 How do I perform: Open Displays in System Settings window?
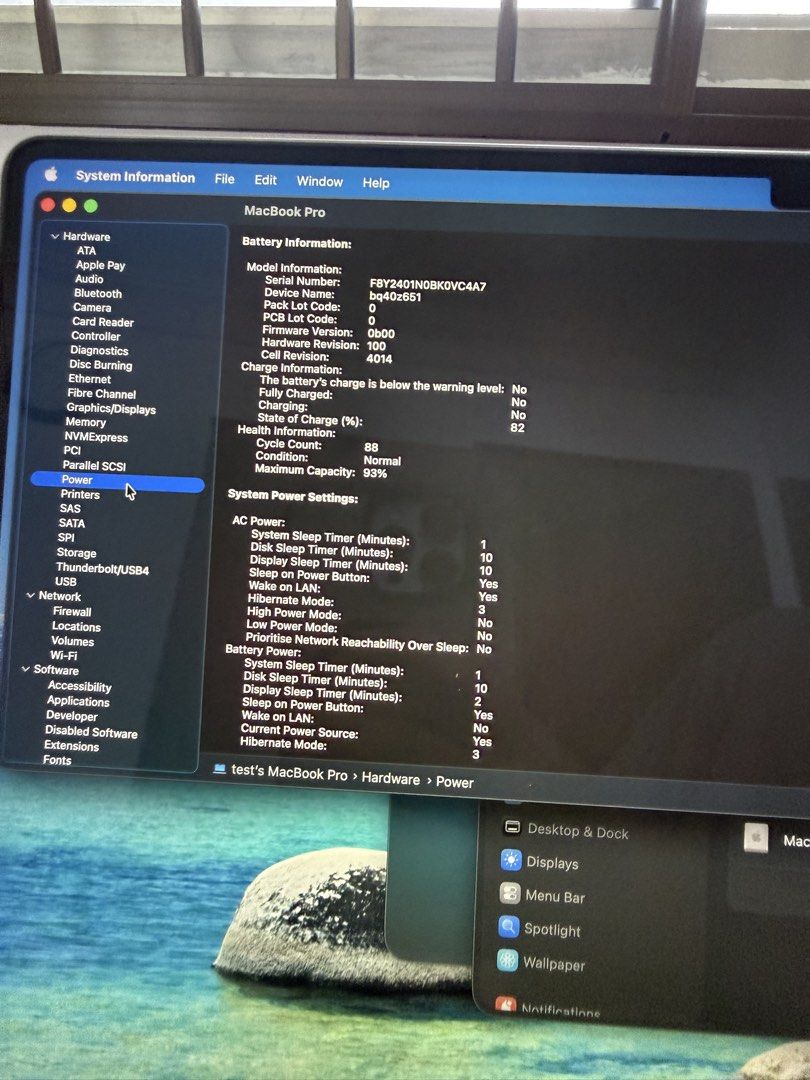click(539, 862)
